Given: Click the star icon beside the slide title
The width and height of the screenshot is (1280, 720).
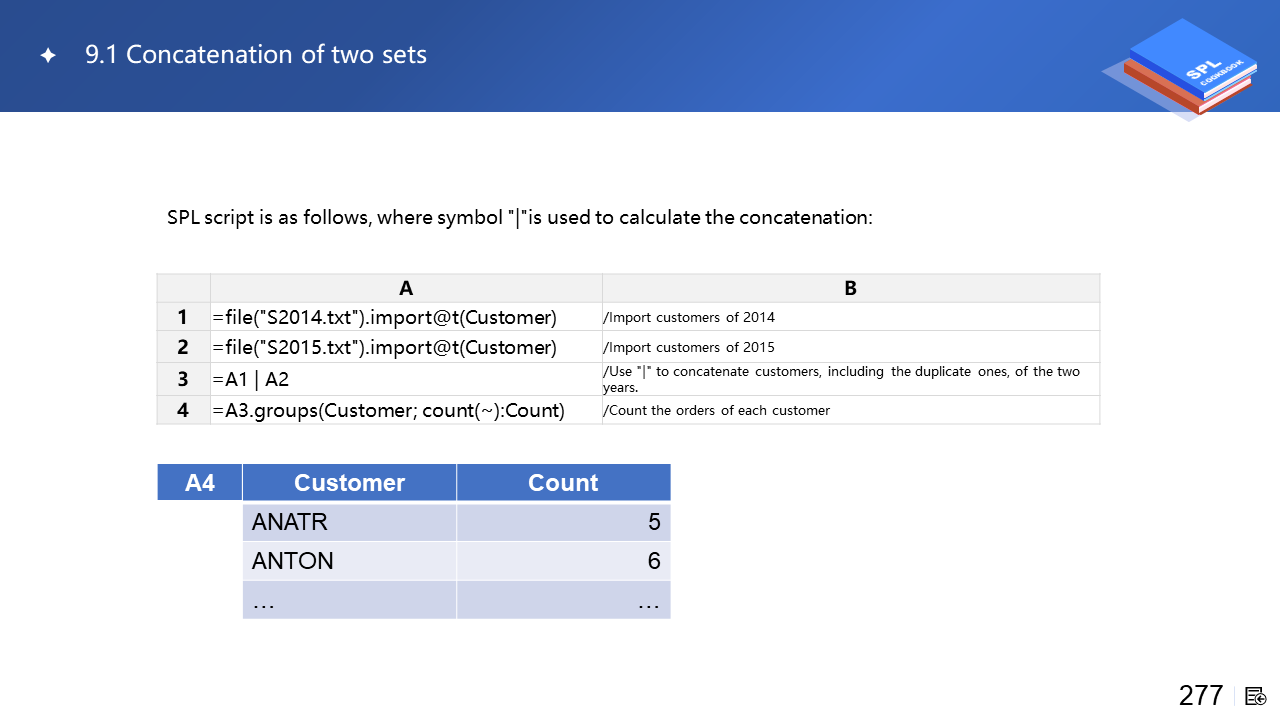Looking at the screenshot, I should [x=48, y=56].
